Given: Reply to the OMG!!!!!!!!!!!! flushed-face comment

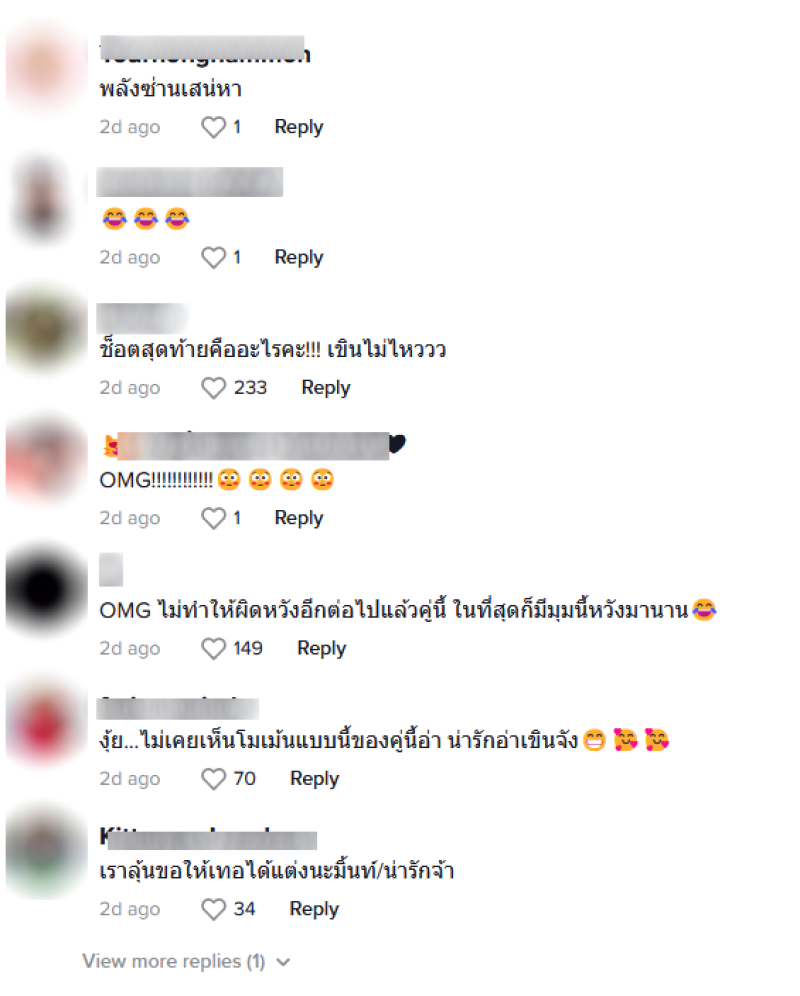Looking at the screenshot, I should coord(299,518).
